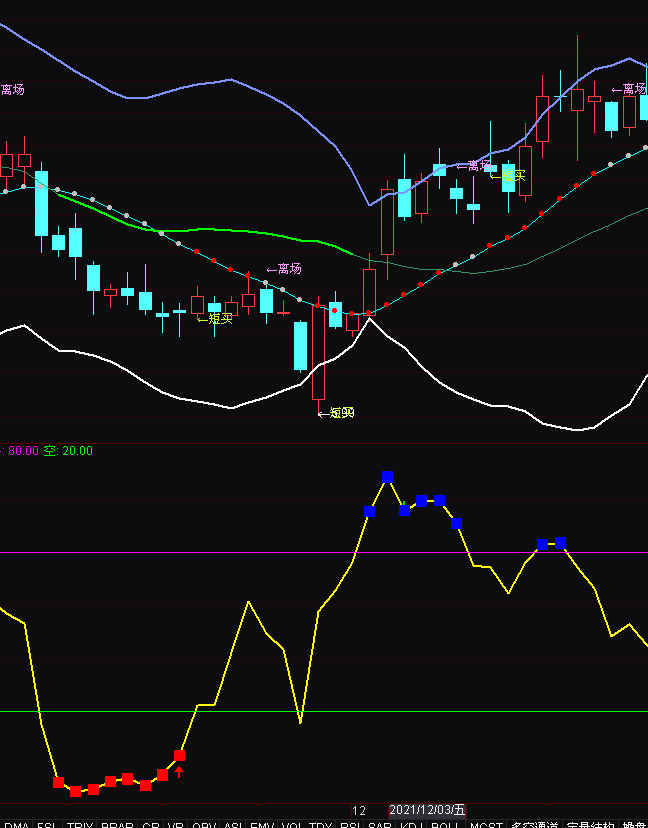
Task: Click the 离场 label at top left edge
Action: click(12, 89)
